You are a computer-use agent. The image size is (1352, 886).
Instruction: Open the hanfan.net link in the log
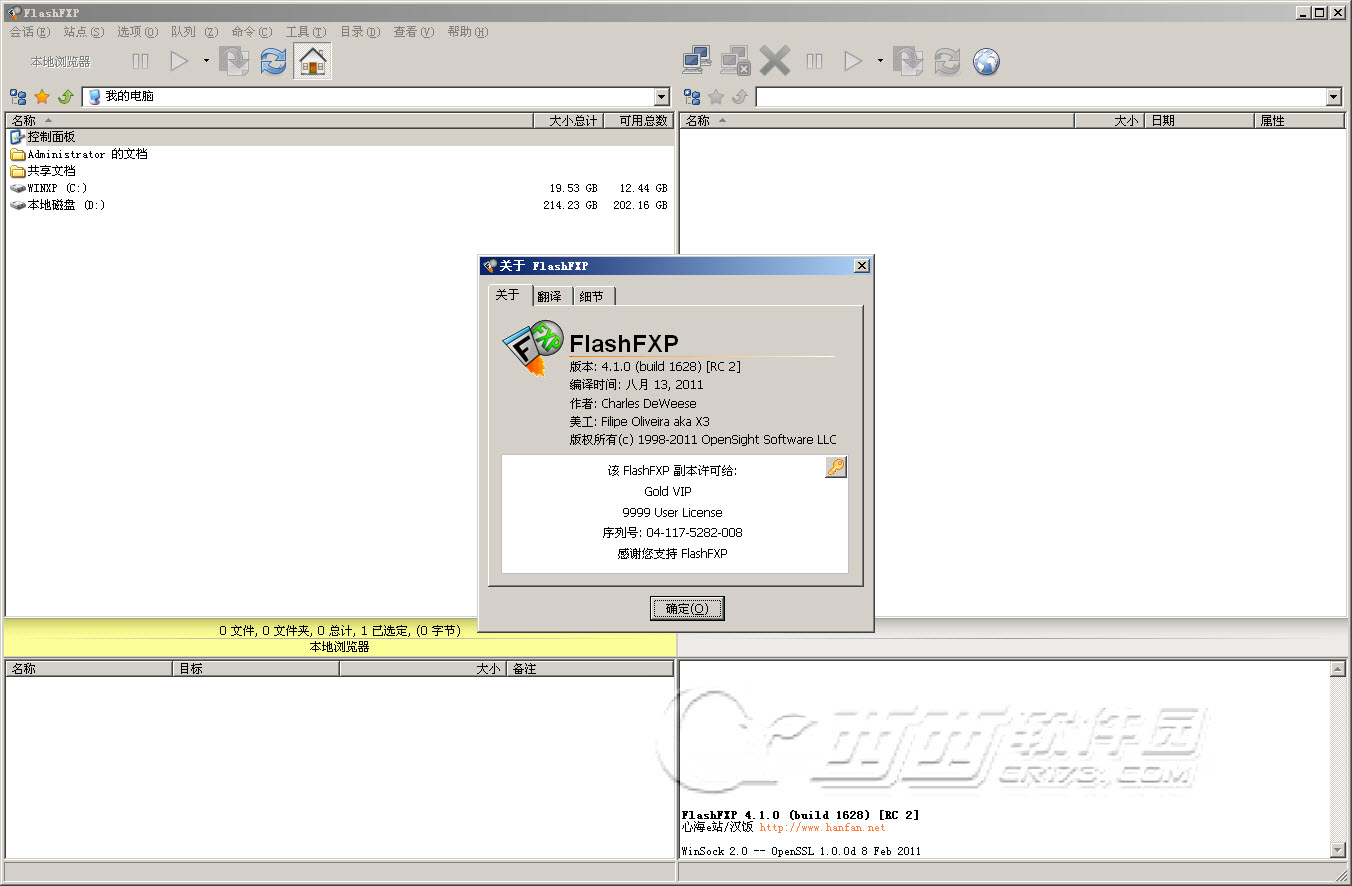(x=822, y=828)
